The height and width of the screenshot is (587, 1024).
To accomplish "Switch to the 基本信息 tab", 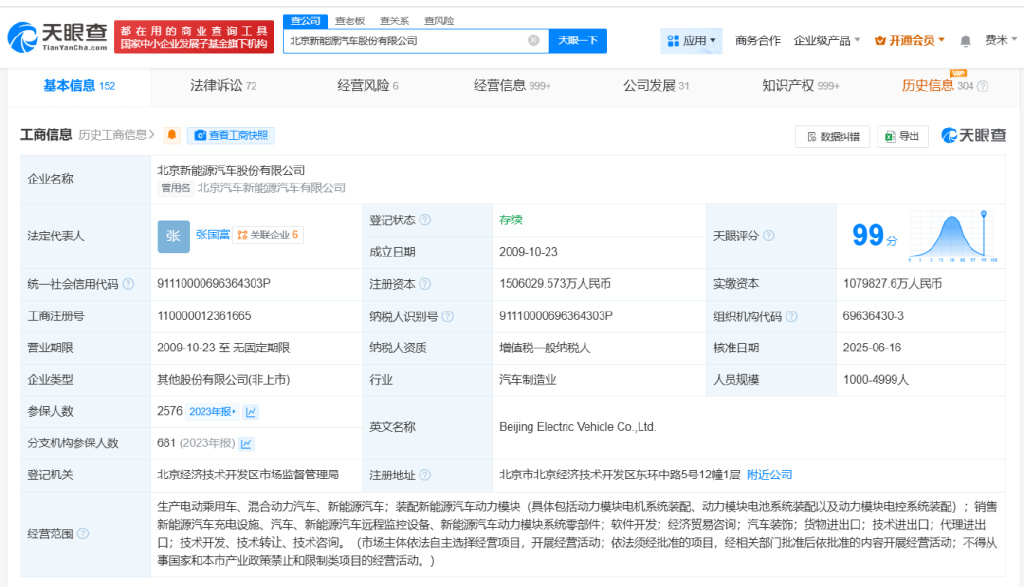I will click(x=79, y=86).
